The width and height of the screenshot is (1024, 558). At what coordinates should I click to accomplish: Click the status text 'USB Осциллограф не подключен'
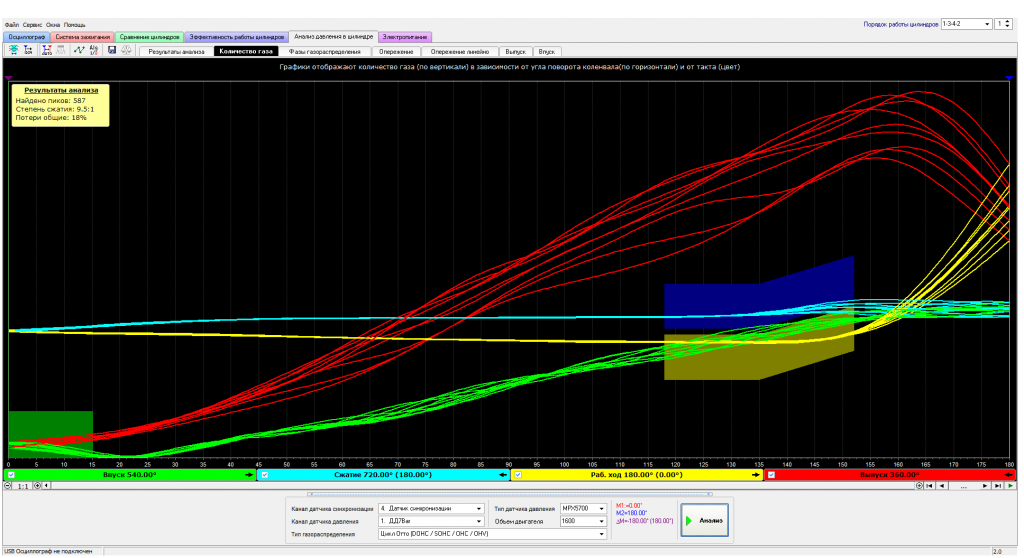48,551
